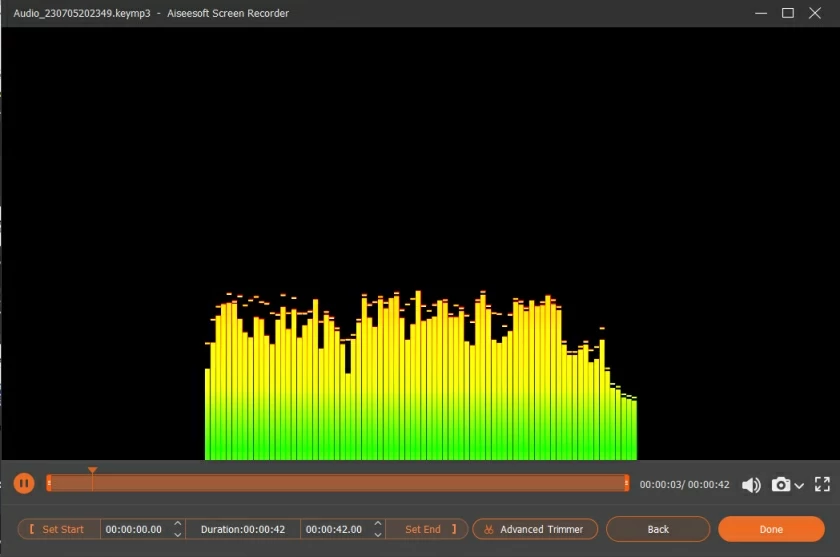Open the snapshot dropdown arrow
840x557 pixels.
point(799,486)
